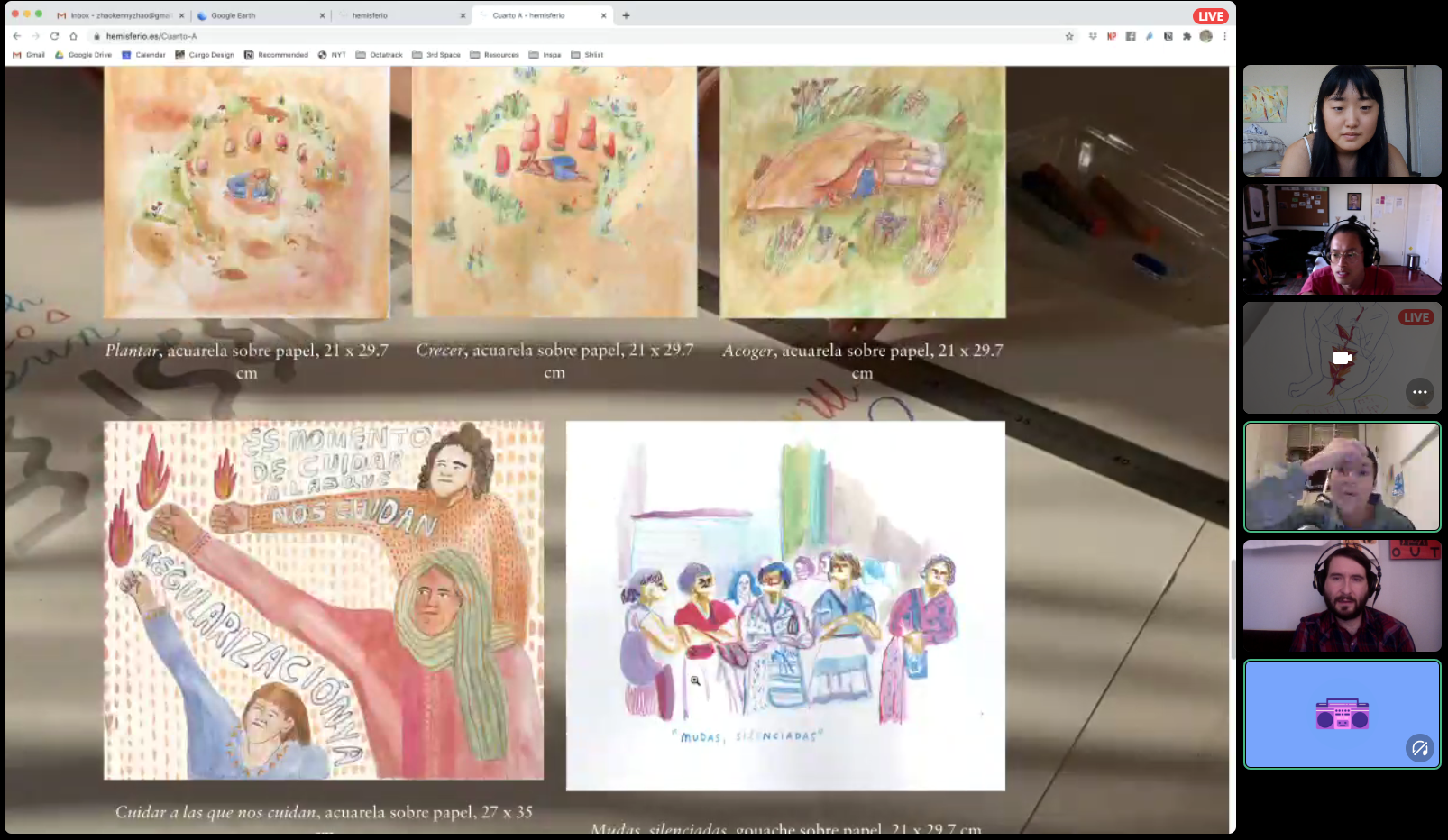Click the hemisferio.es address bar

tap(577, 36)
